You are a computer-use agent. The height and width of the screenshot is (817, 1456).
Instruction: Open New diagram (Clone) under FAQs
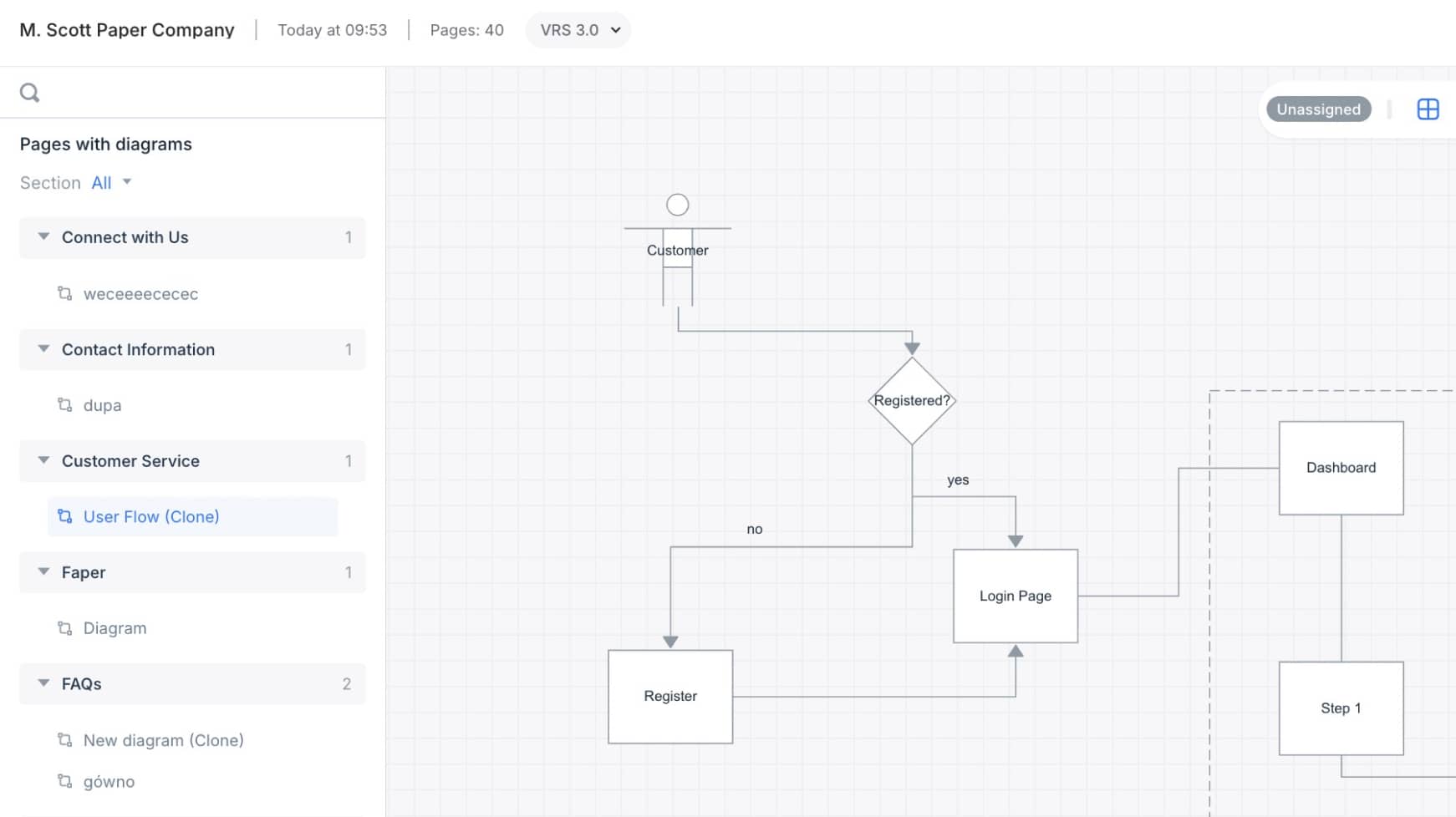[x=164, y=740]
